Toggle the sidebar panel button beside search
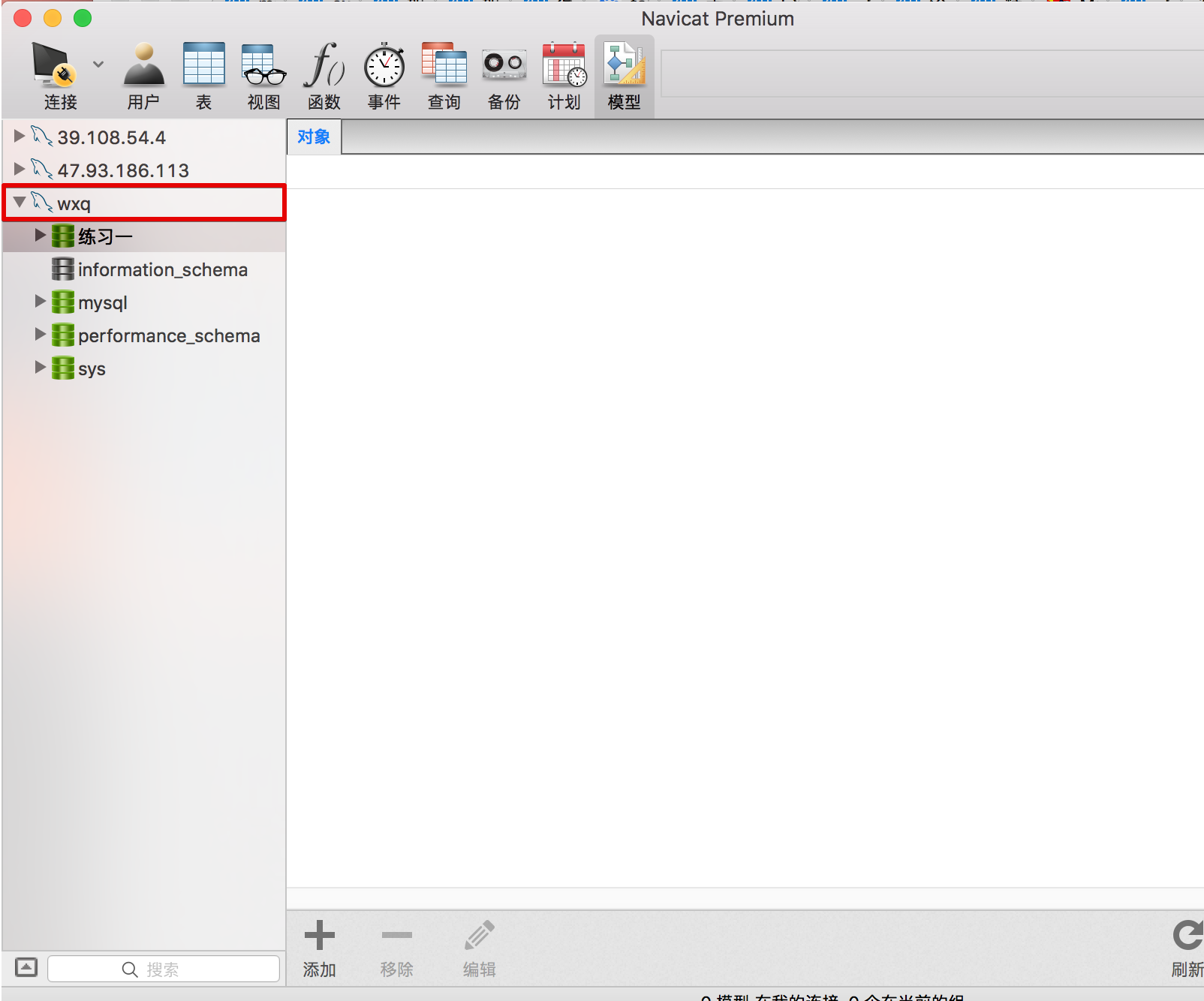Image resolution: width=1204 pixels, height=1001 pixels. [x=26, y=967]
